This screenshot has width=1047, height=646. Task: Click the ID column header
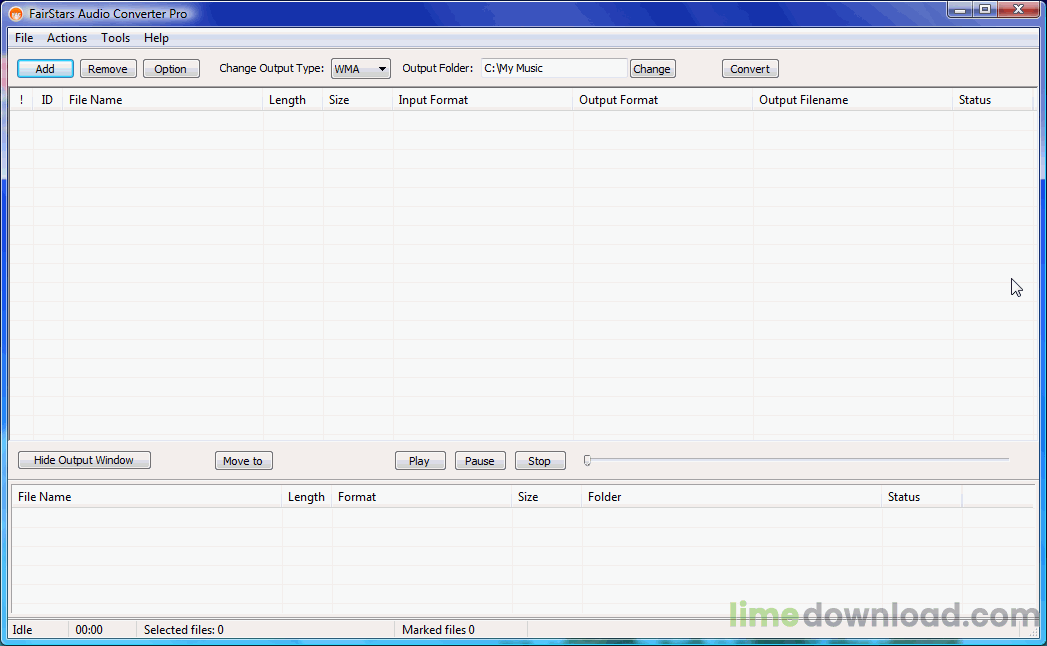pos(48,100)
